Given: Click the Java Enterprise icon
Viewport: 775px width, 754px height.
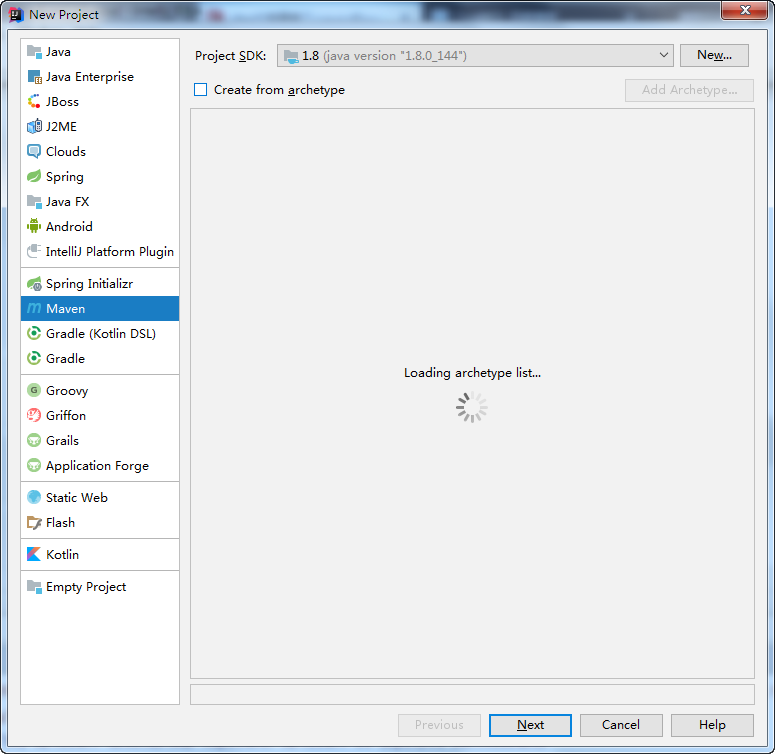Looking at the screenshot, I should pos(34,77).
